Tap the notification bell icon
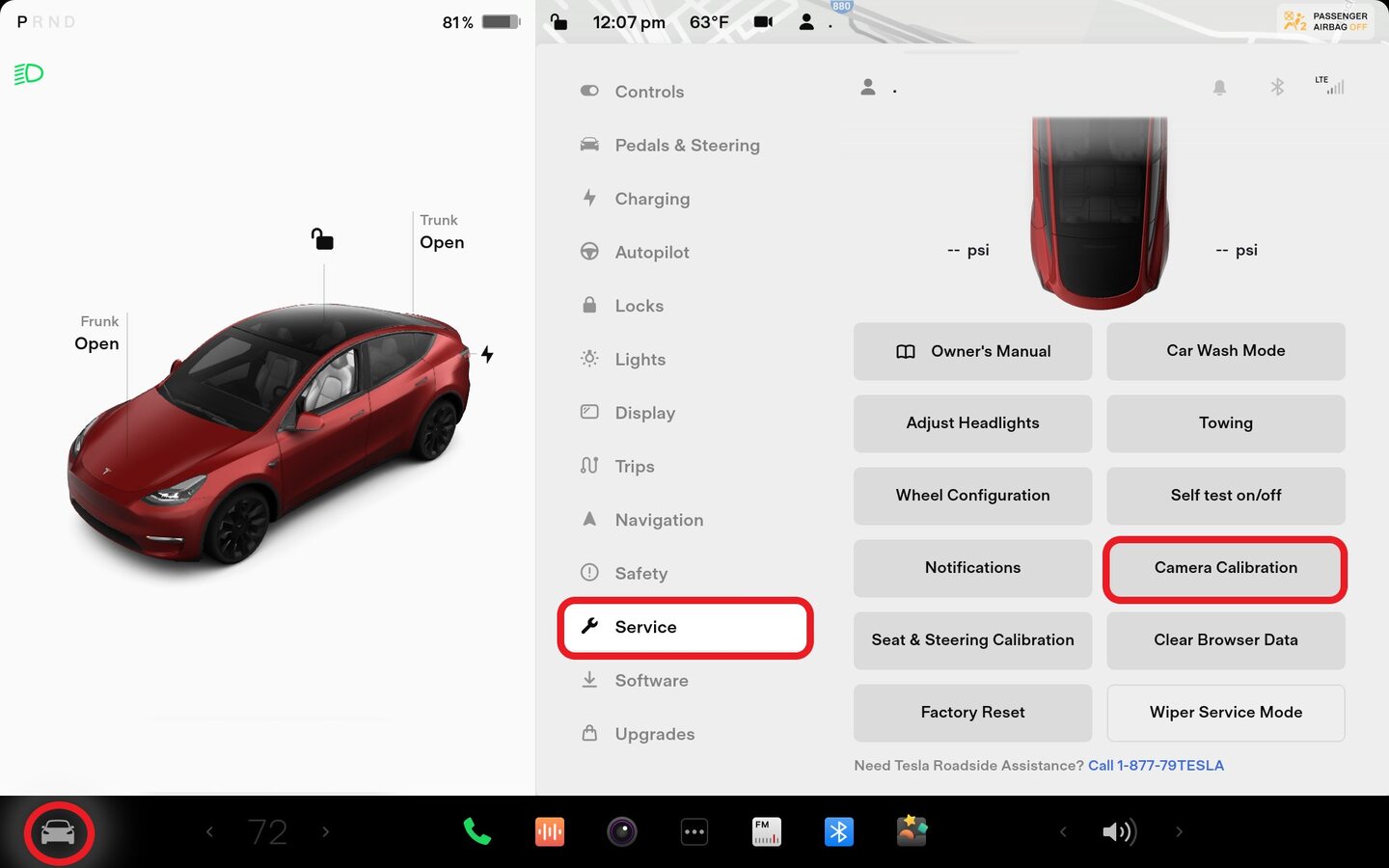The width and height of the screenshot is (1389, 868). (1219, 88)
